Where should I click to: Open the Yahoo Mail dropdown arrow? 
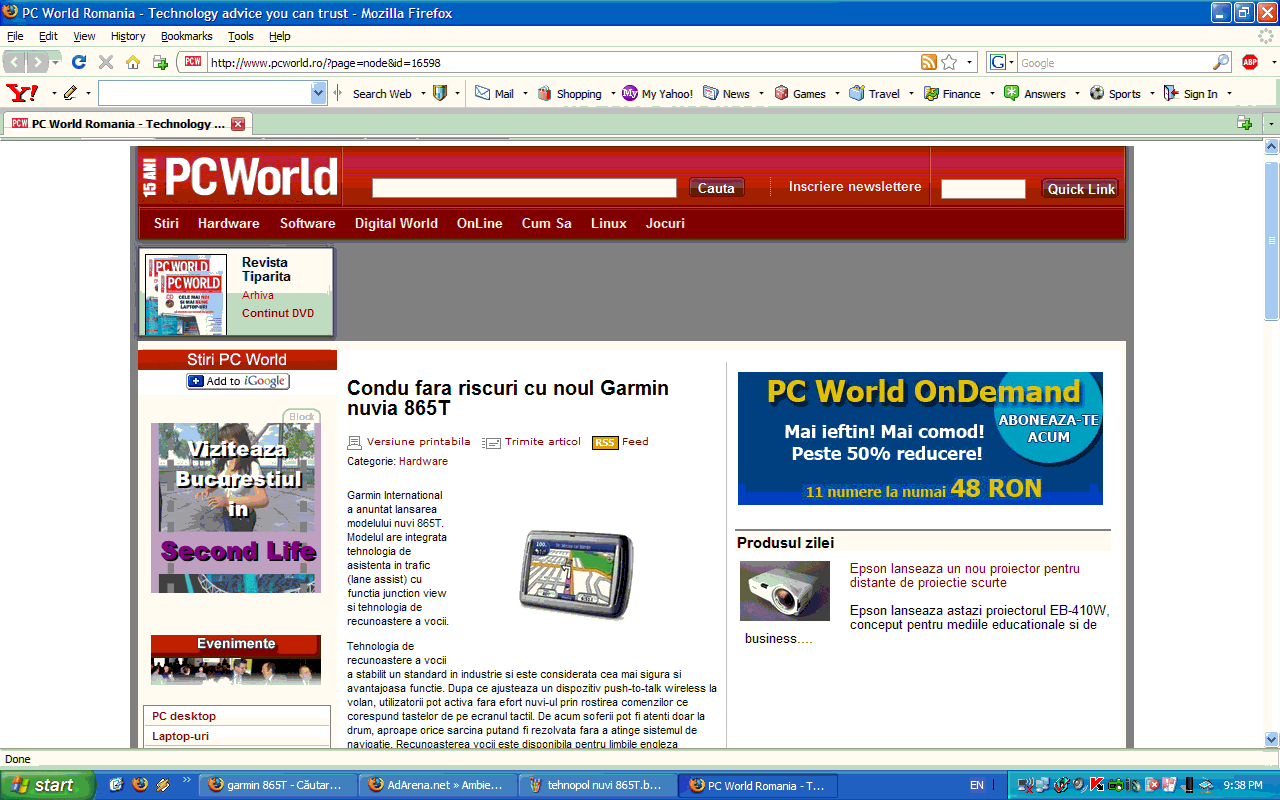(x=523, y=93)
